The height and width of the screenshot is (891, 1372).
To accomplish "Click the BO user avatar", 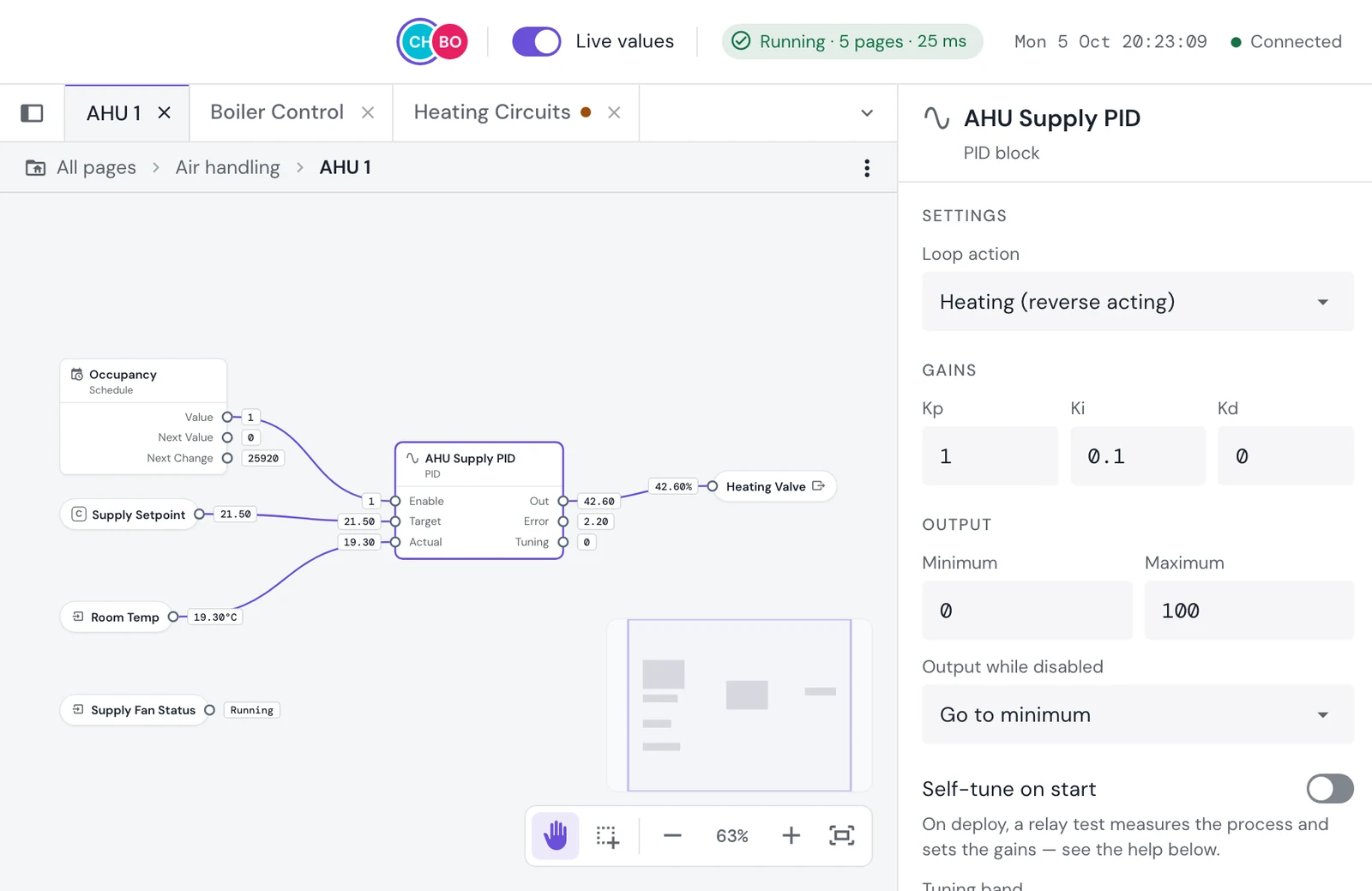I will (450, 41).
